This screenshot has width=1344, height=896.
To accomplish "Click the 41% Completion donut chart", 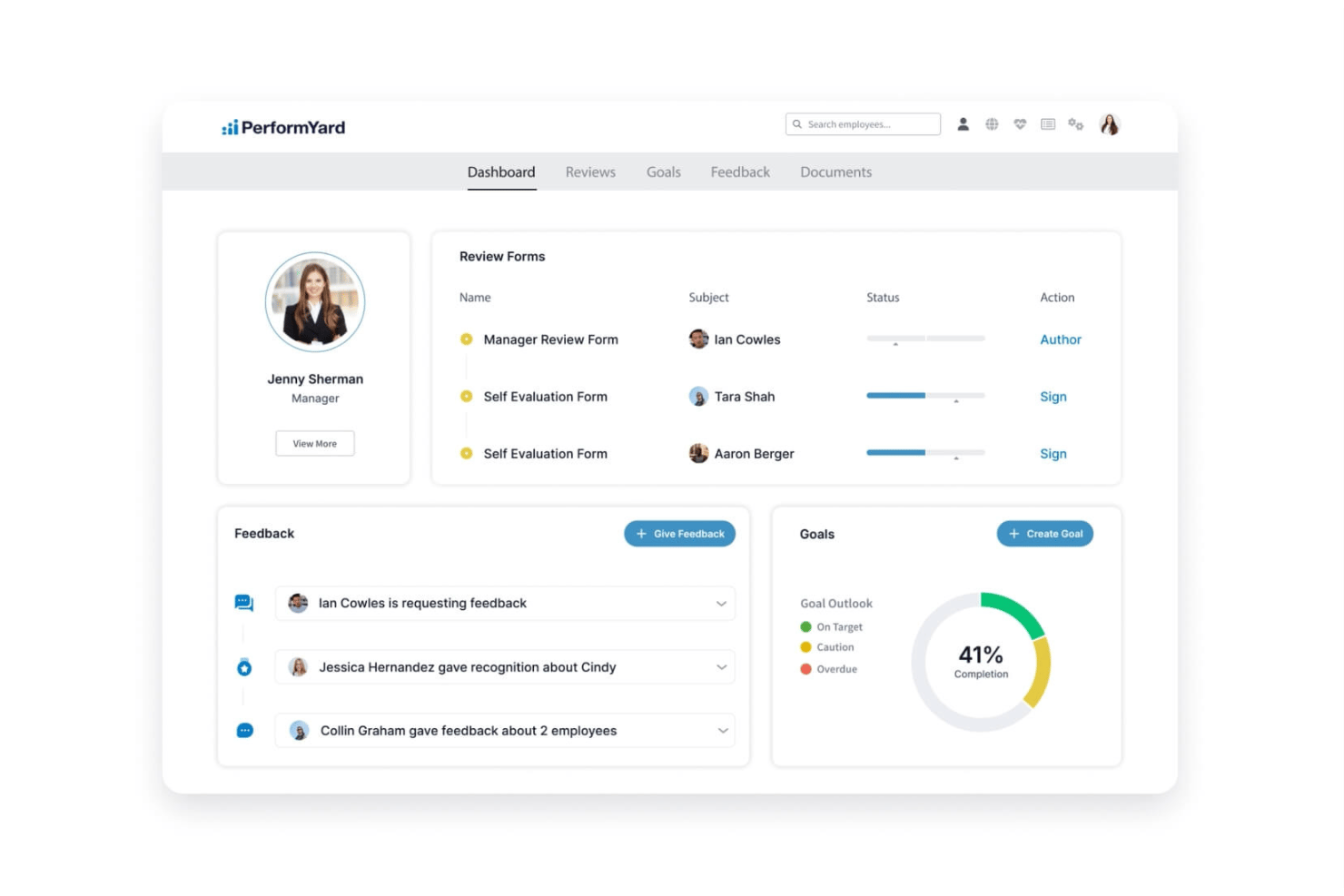I will [x=981, y=662].
